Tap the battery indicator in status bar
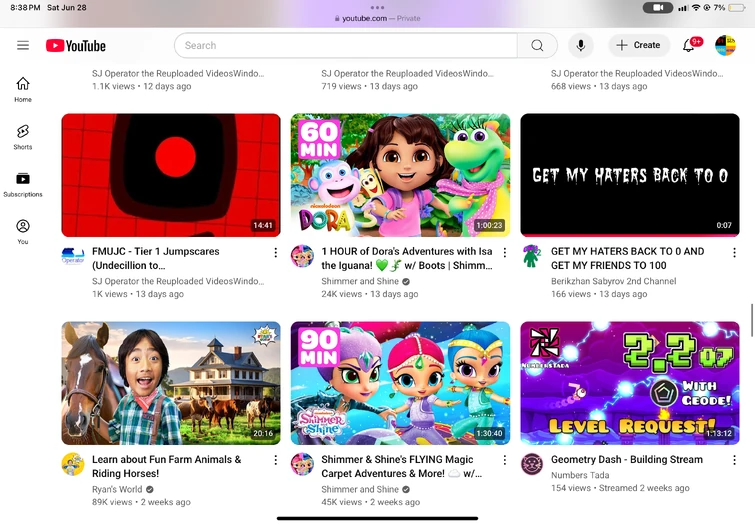This screenshot has width=755, height=525. (736, 8)
